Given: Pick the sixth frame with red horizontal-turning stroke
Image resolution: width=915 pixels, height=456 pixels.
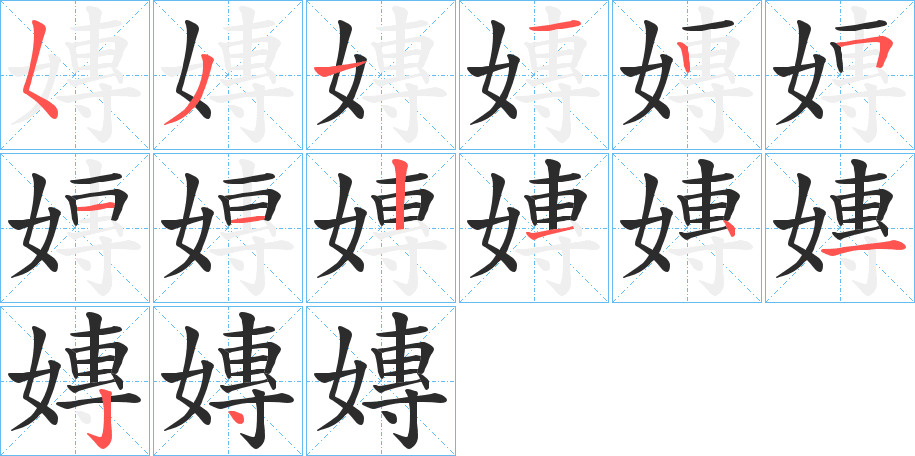Looking at the screenshot, I should point(840,75).
